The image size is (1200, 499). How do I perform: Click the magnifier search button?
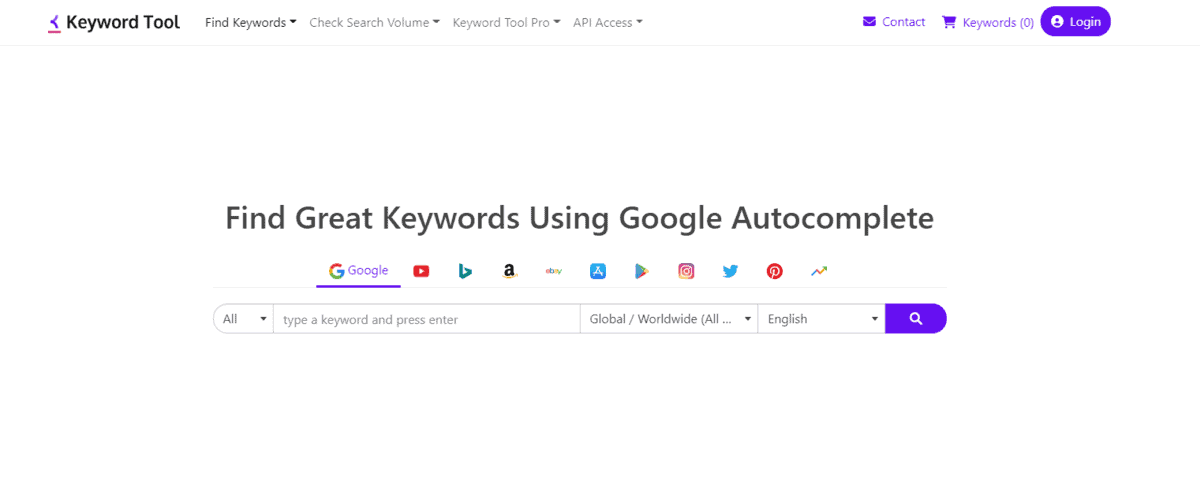[916, 319]
